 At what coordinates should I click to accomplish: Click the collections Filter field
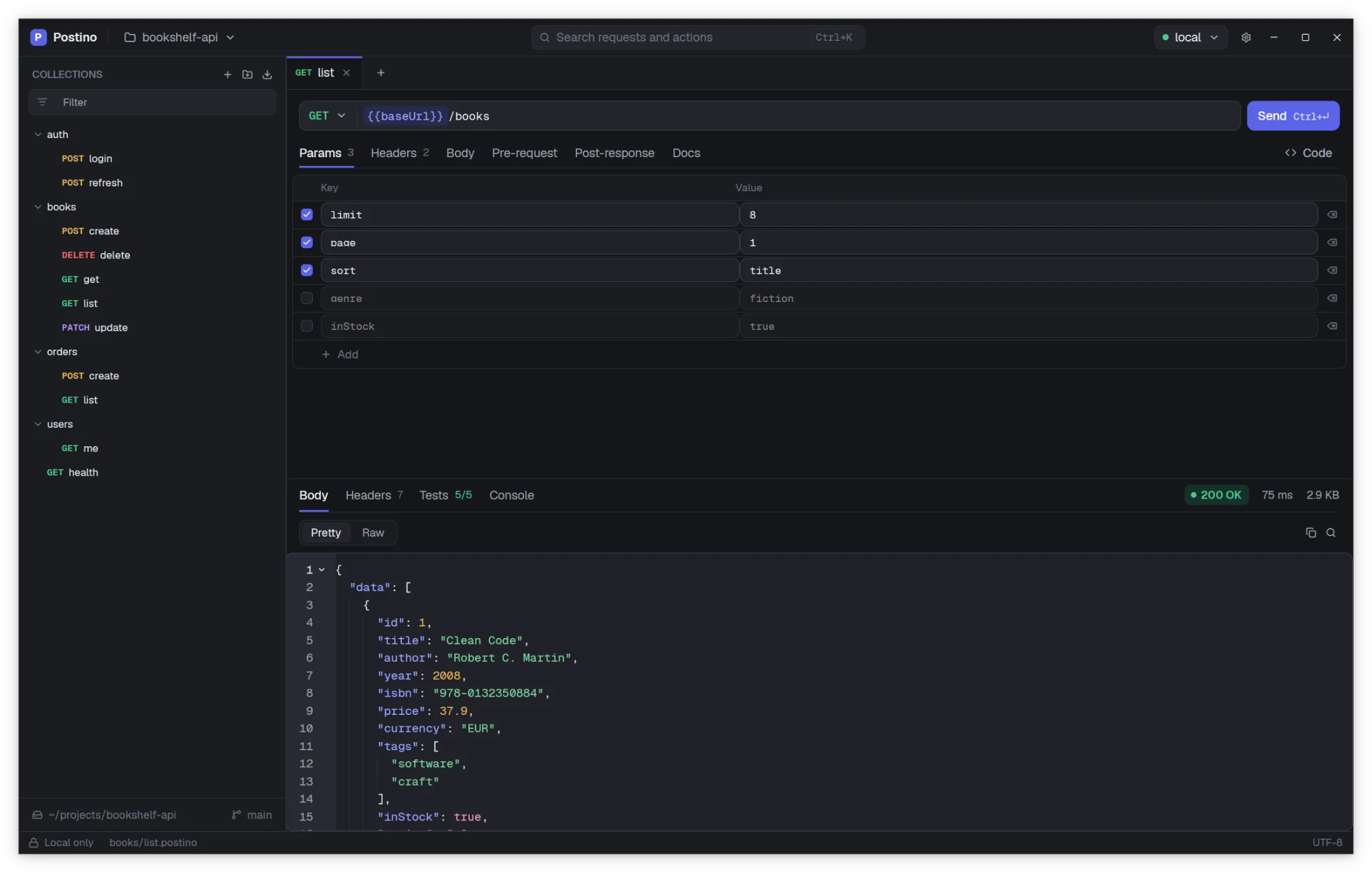152,102
